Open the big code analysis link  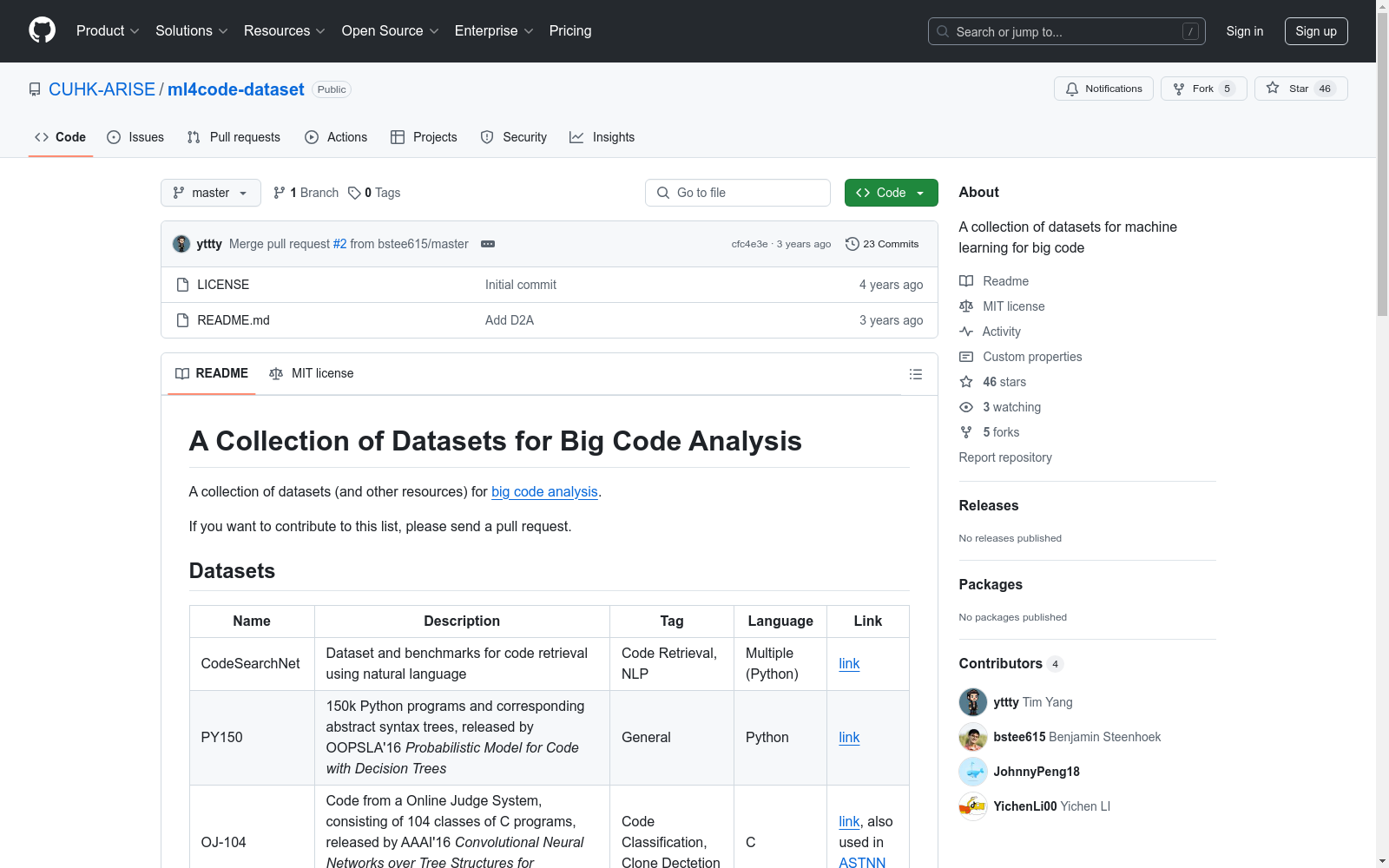(x=544, y=491)
